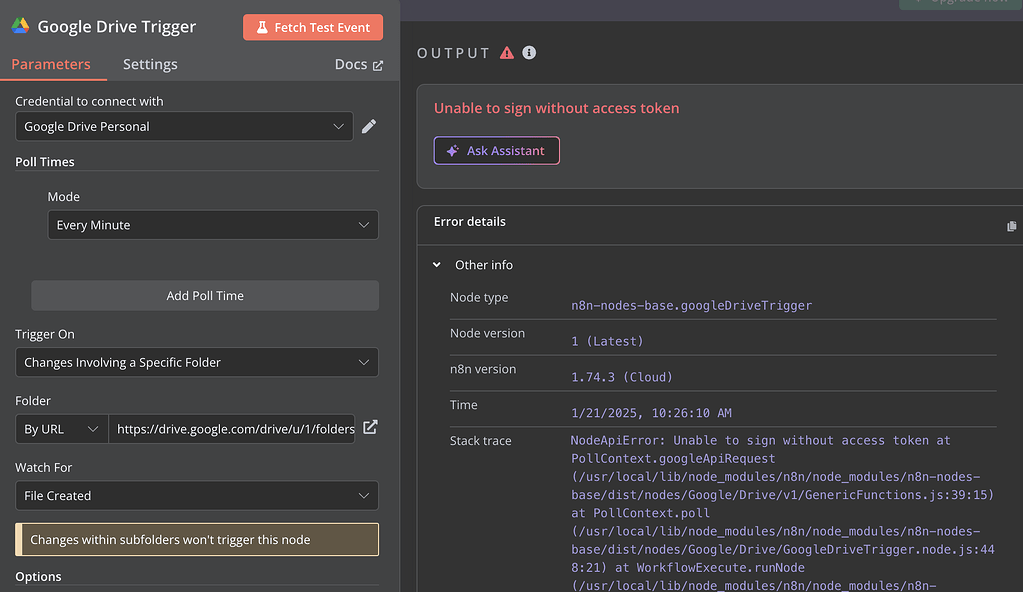Open the Docs link

(351, 64)
